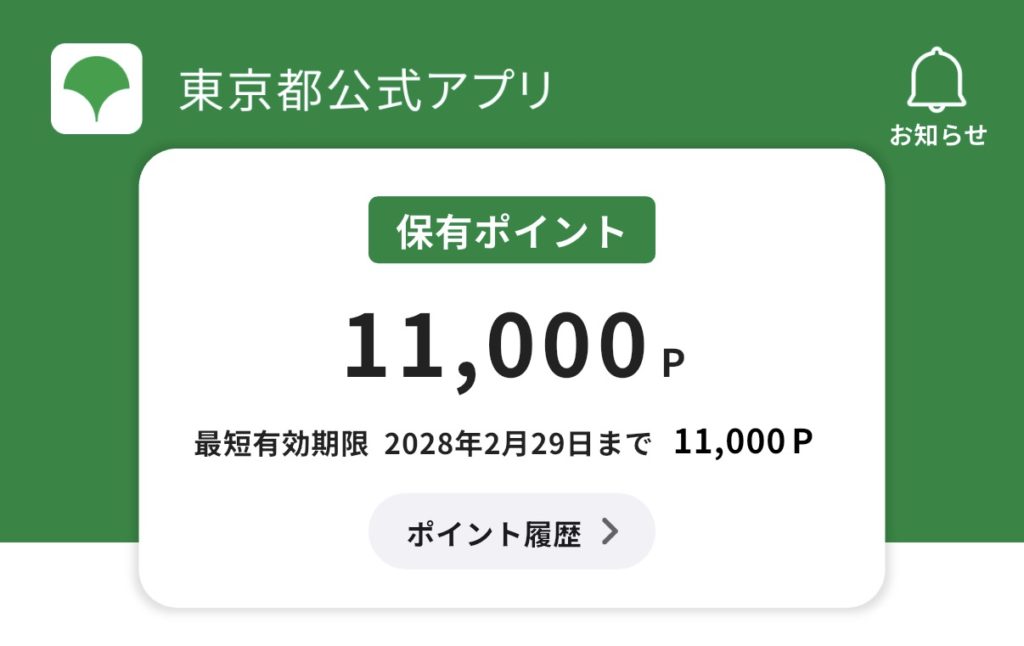This screenshot has width=1024, height=646.
Task: Click the まで text after the expiry date
Action: click(x=630, y=443)
